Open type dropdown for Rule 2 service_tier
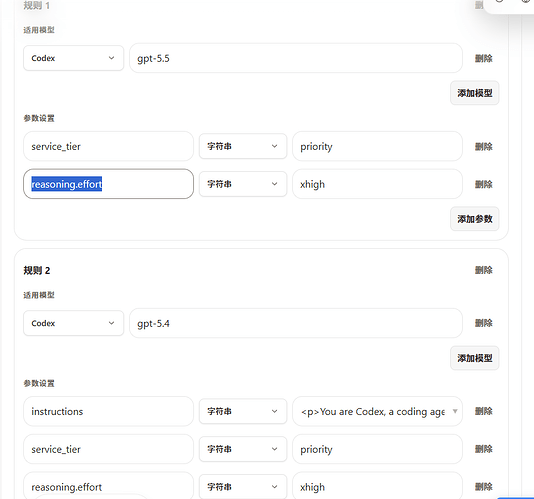Screen dimensions: 534x499 point(243,449)
